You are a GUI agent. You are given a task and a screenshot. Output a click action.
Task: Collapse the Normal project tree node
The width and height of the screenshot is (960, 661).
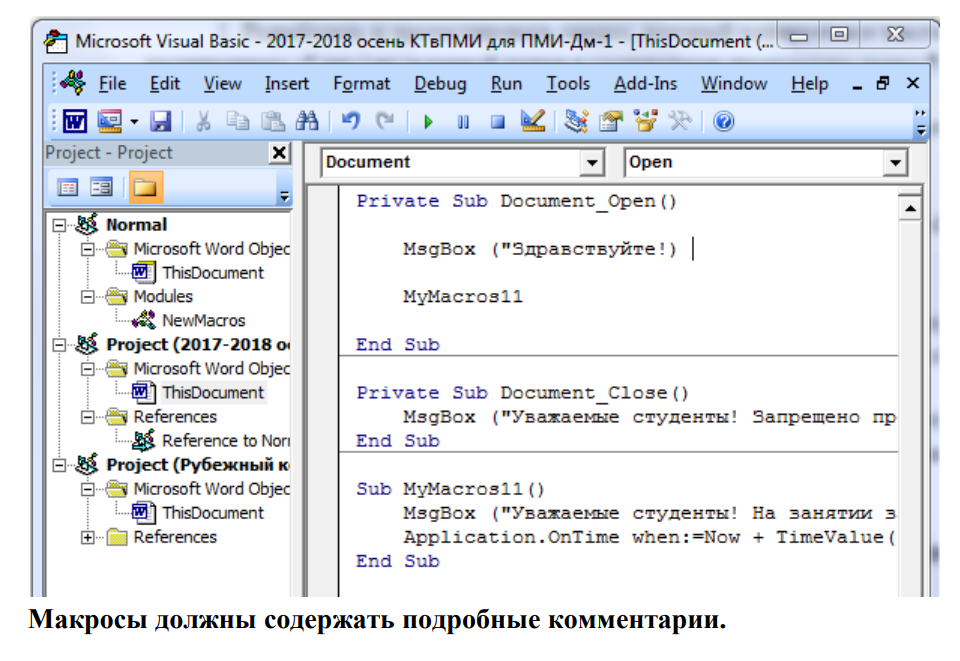pyautogui.click(x=60, y=225)
